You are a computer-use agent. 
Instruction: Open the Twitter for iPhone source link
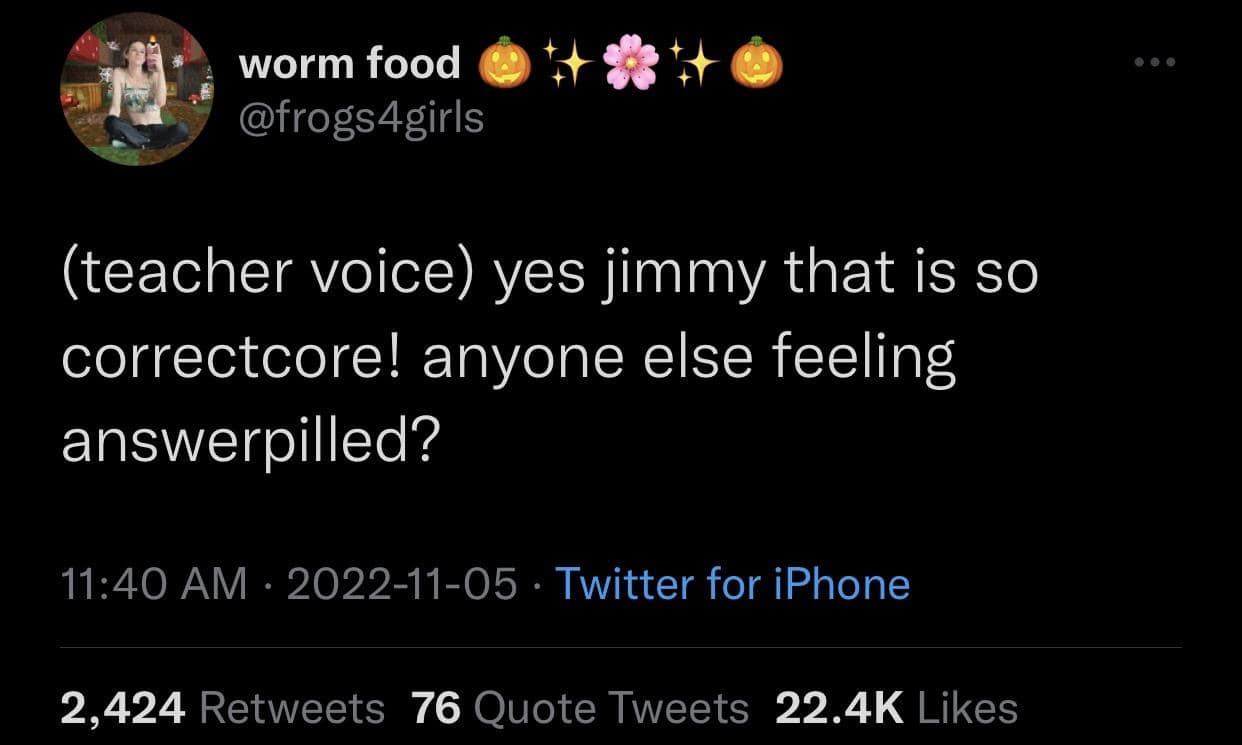pyautogui.click(x=731, y=583)
